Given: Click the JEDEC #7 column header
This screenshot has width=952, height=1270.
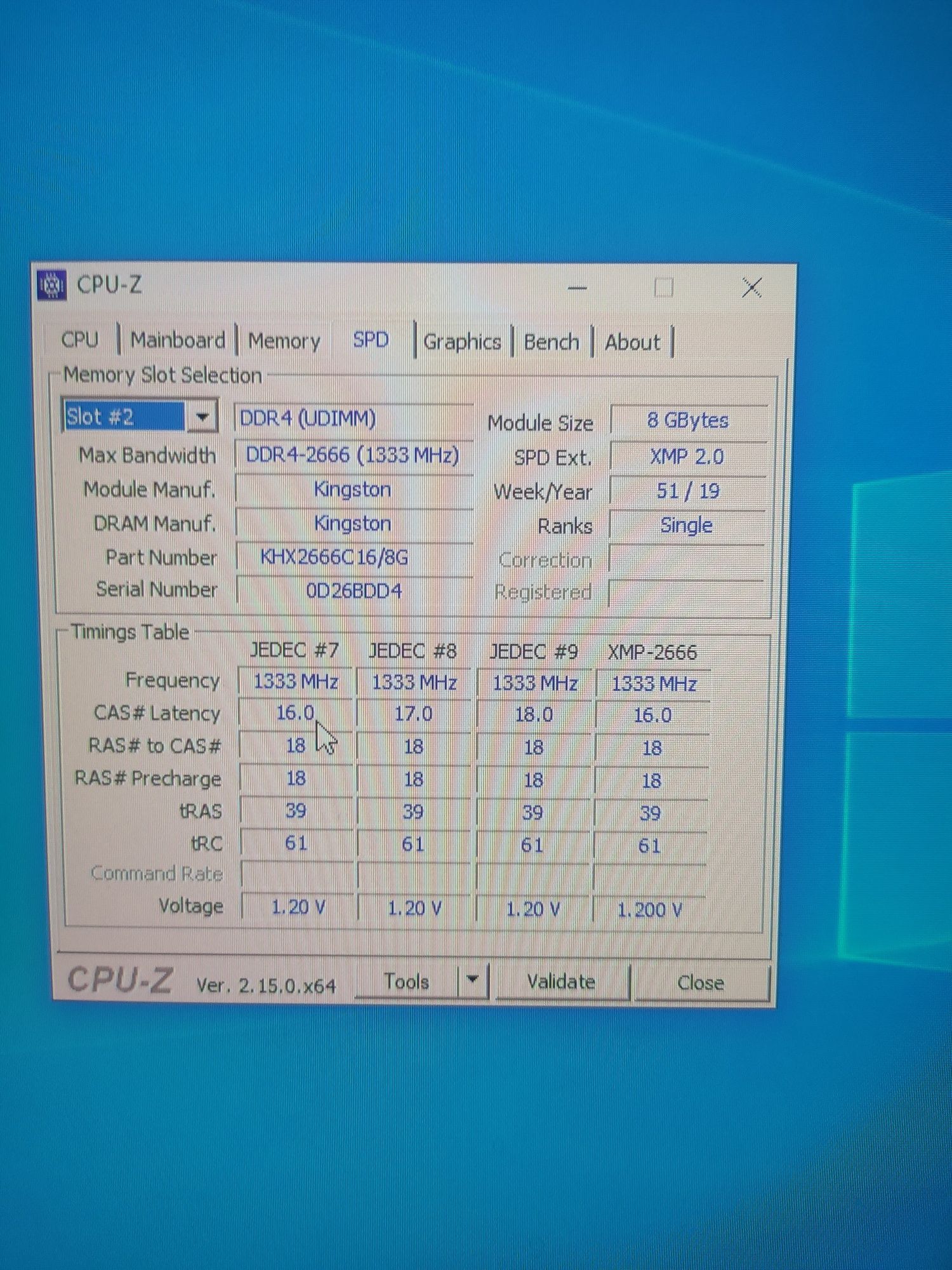Looking at the screenshot, I should [294, 650].
